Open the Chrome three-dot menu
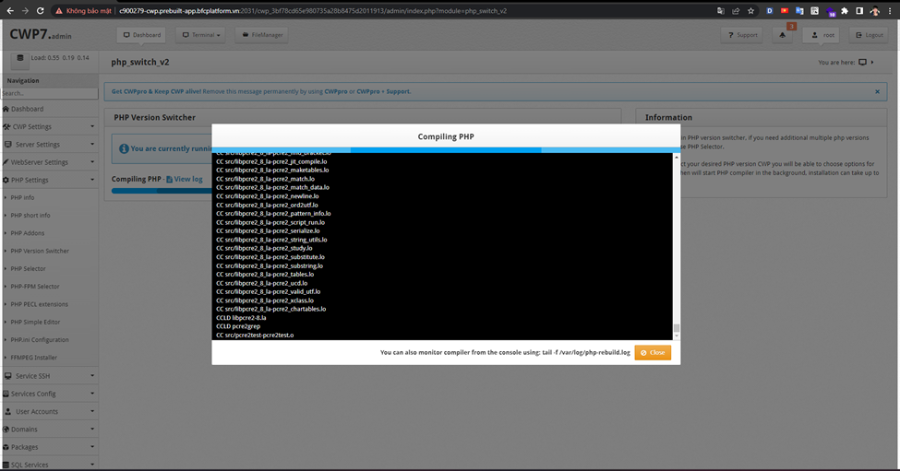 pyautogui.click(x=890, y=11)
